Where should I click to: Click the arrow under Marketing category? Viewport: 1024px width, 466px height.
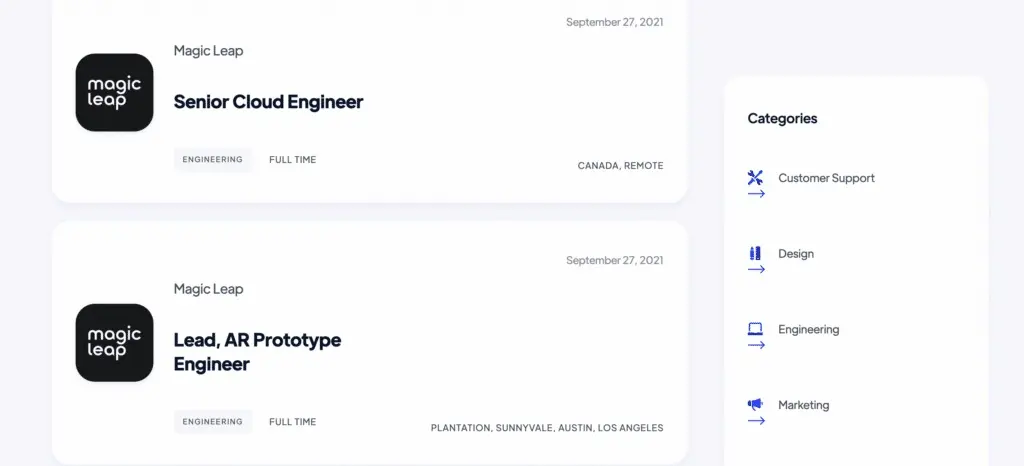(x=756, y=421)
